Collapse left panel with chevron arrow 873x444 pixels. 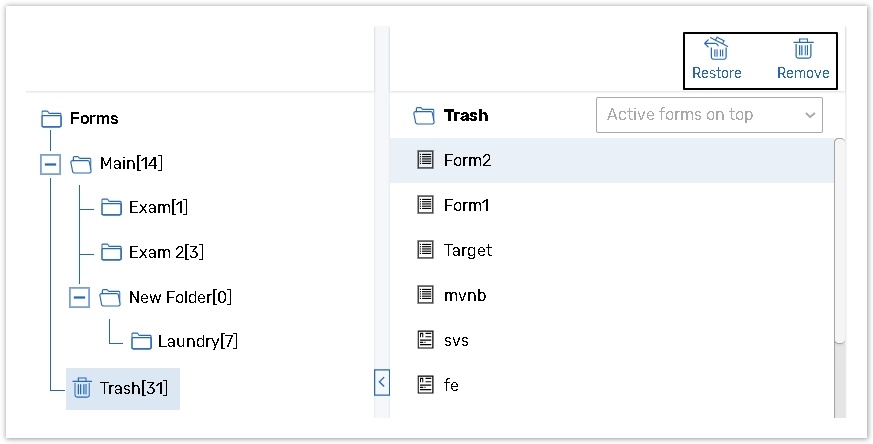(380, 382)
